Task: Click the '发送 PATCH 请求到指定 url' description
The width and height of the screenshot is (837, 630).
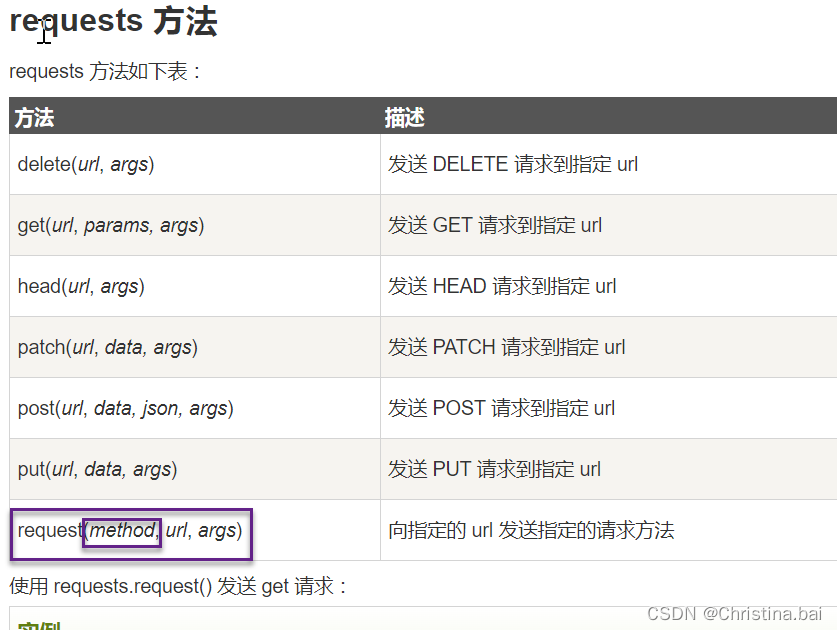Action: (507, 347)
